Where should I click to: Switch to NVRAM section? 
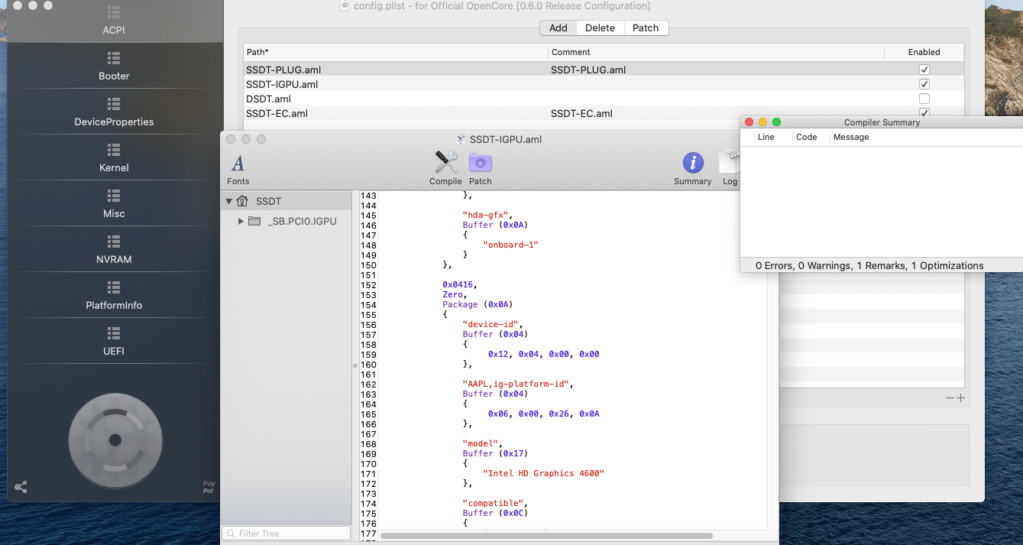[114, 249]
